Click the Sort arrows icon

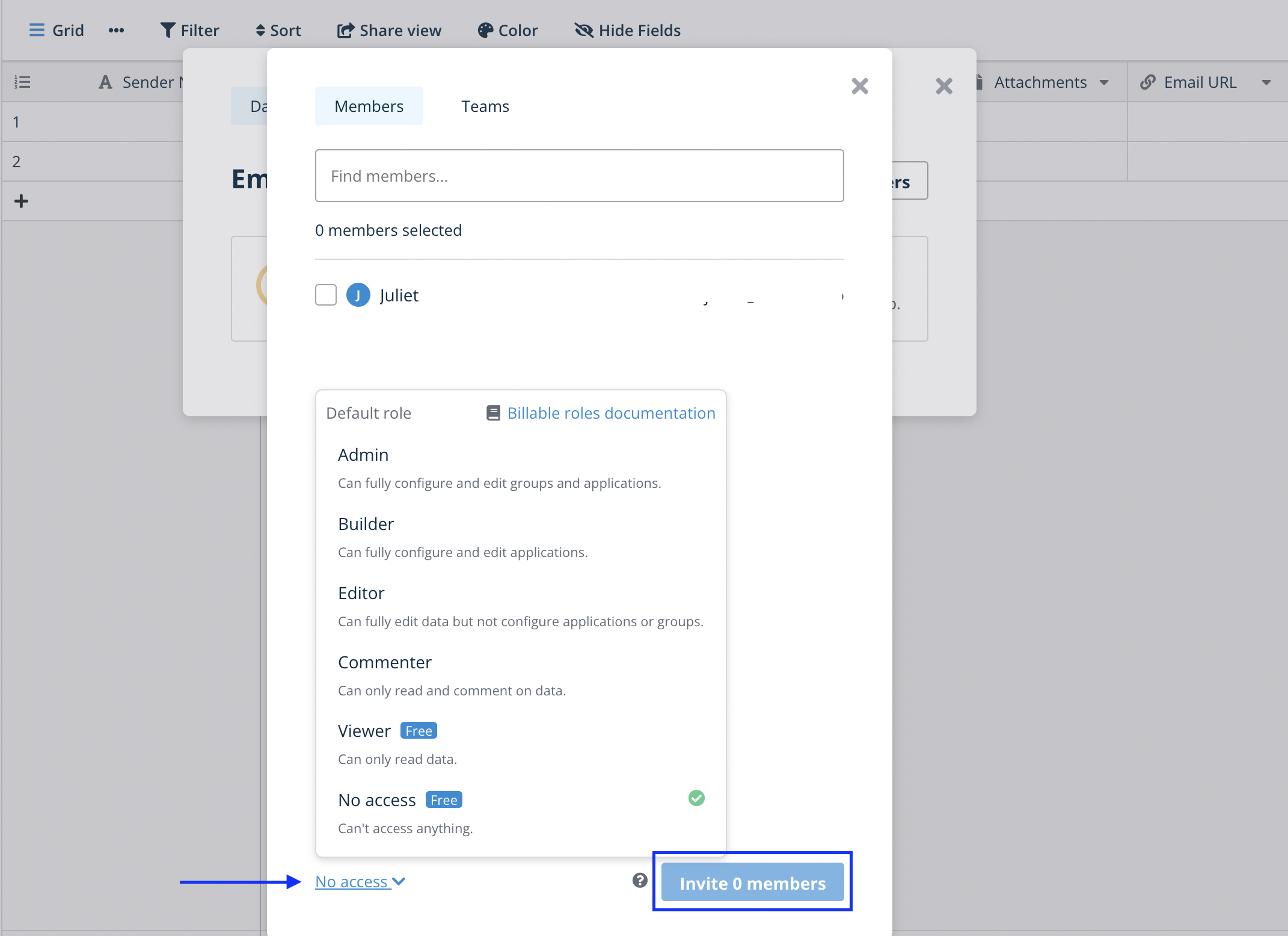tap(260, 30)
